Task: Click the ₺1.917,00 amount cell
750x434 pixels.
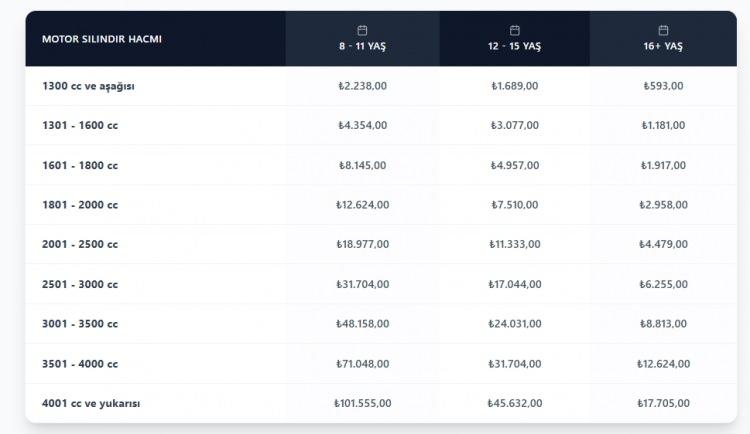Action: click(x=664, y=165)
